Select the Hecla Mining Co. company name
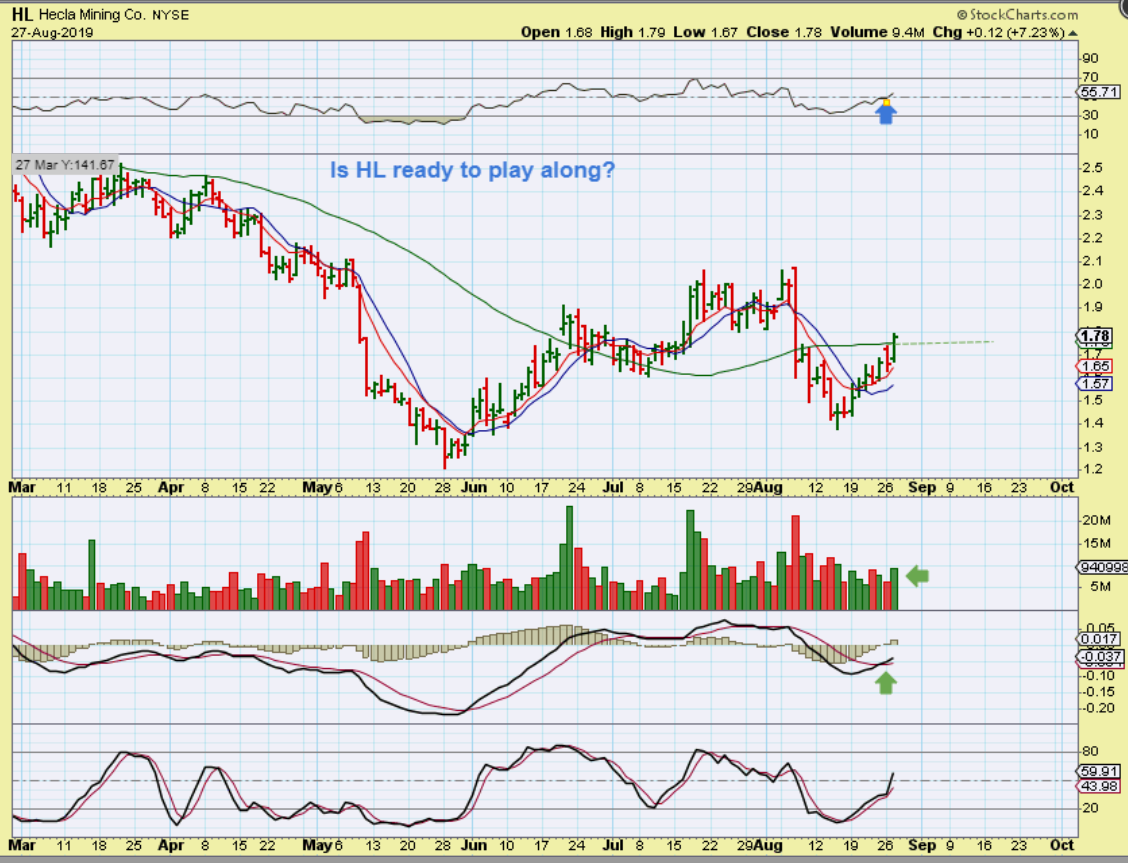The width and height of the screenshot is (1128, 863). [x=92, y=14]
